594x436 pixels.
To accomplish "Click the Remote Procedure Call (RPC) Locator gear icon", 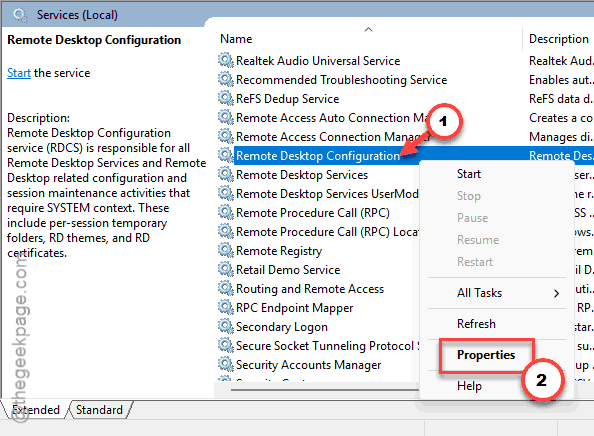I will click(x=226, y=231).
